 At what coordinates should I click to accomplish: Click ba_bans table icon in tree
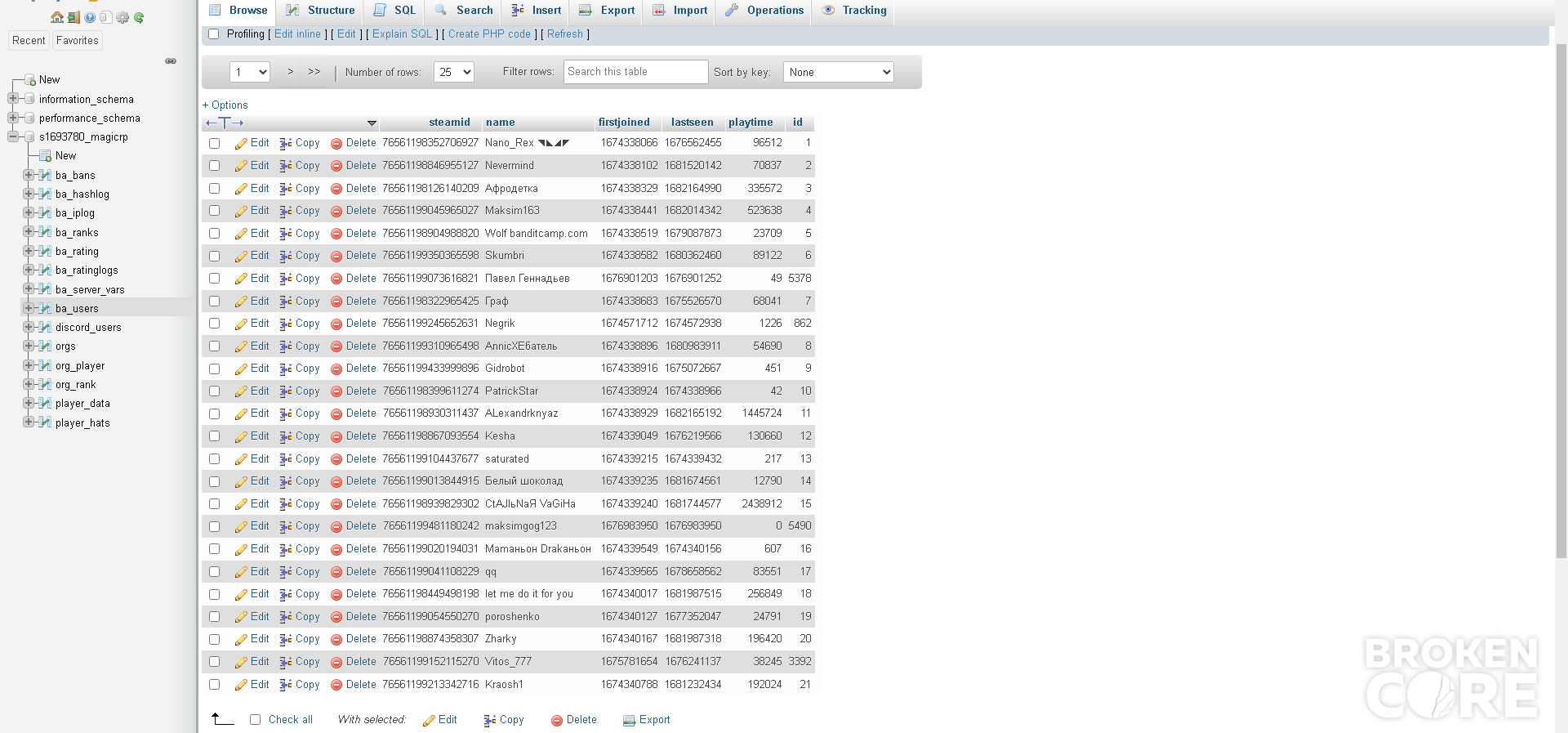pos(46,175)
